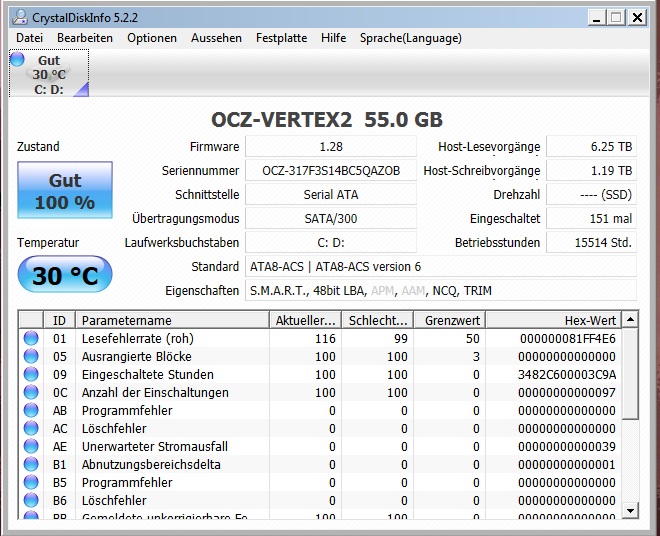Click status orb for ID AC Löschfehler row
Viewport: 660px width, 536px height.
tap(31, 428)
